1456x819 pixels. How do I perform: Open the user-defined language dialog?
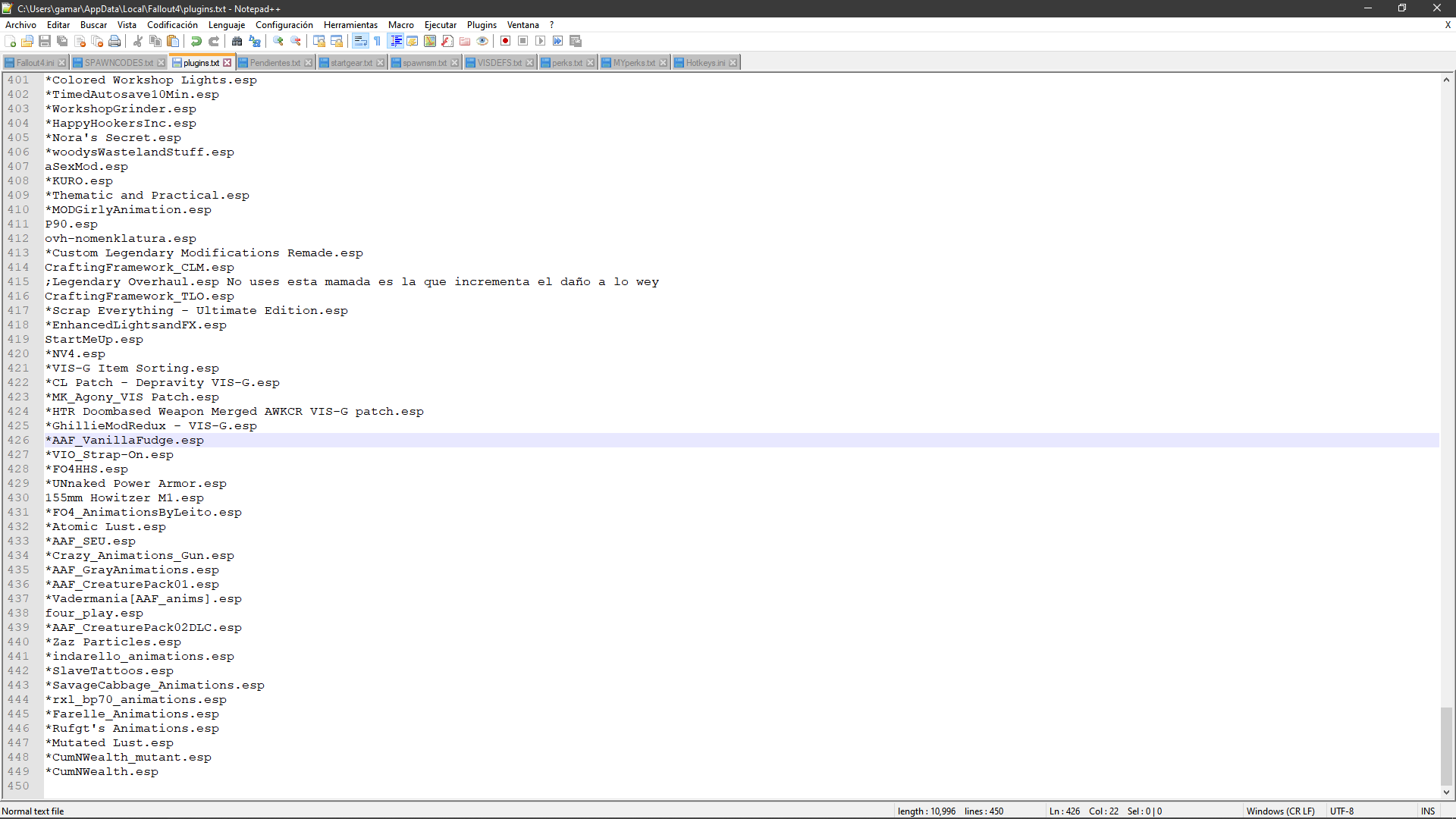tap(413, 41)
